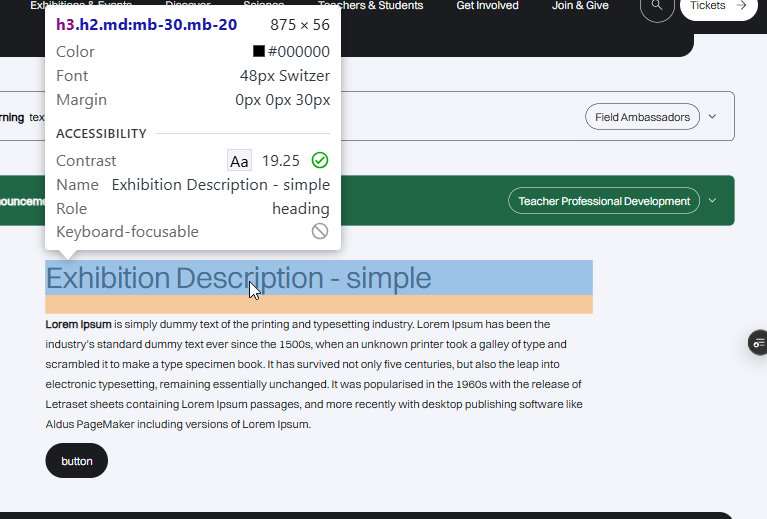The width and height of the screenshot is (767, 519).
Task: Click Teacher Professional Development button
Action: click(604, 201)
